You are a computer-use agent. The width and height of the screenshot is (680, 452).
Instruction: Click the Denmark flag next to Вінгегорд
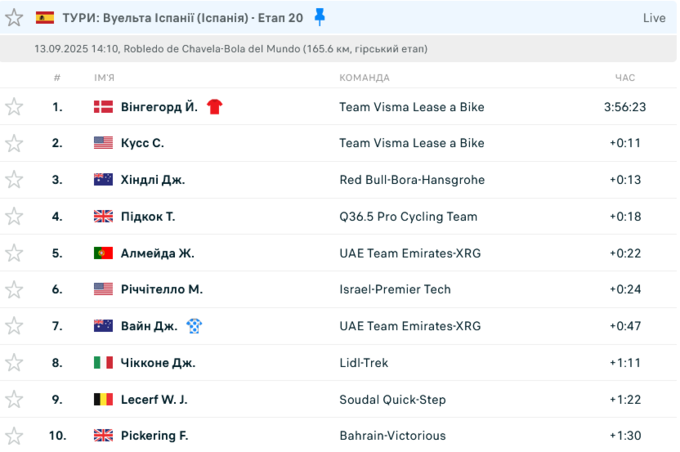(104, 107)
